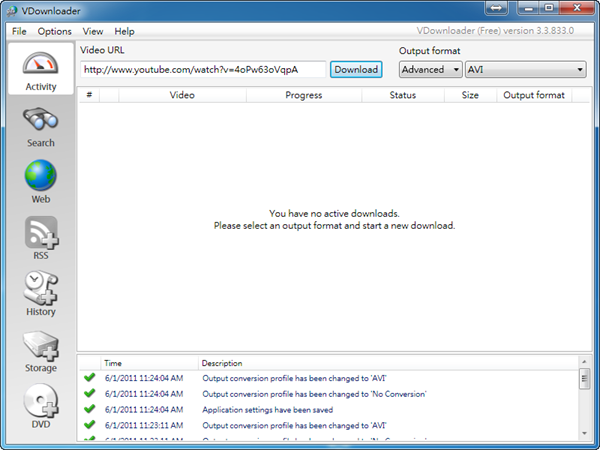Image resolution: width=600 pixels, height=450 pixels.
Task: Focus the Video URL input field
Action: tap(203, 70)
